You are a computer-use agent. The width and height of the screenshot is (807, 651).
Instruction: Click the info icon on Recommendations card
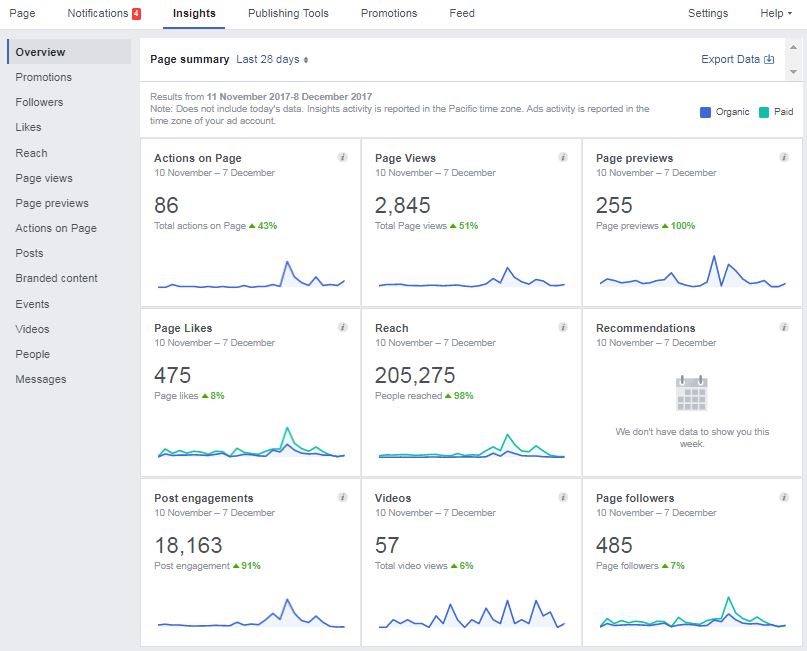pyautogui.click(x=784, y=327)
